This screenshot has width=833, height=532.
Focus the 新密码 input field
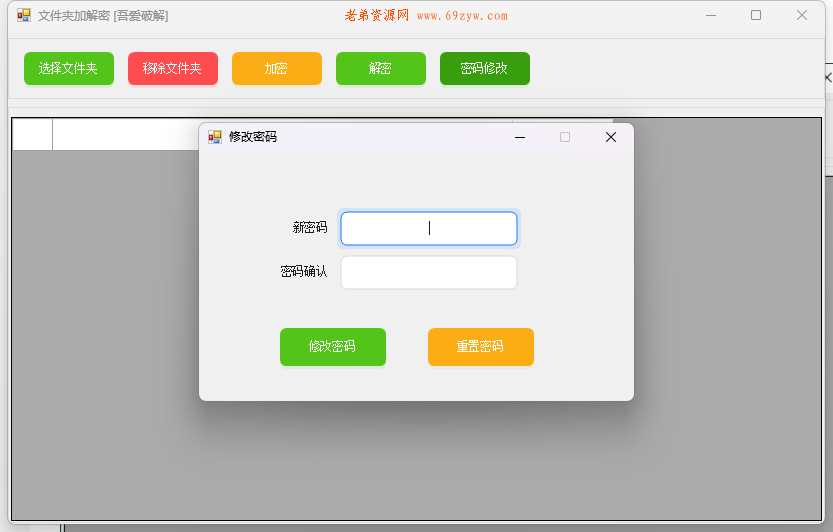pyautogui.click(x=428, y=228)
